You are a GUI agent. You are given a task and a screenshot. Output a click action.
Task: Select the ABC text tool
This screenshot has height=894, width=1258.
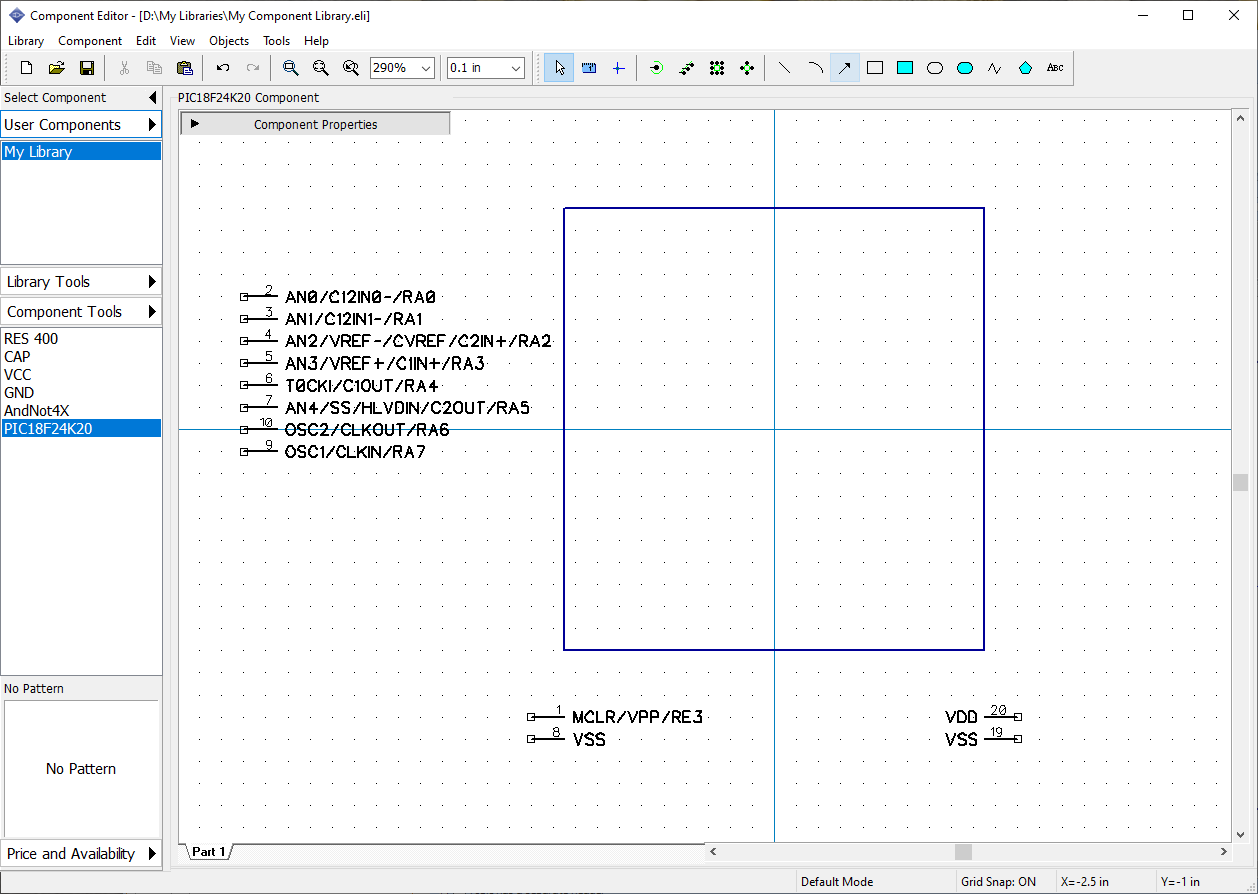[x=1055, y=68]
